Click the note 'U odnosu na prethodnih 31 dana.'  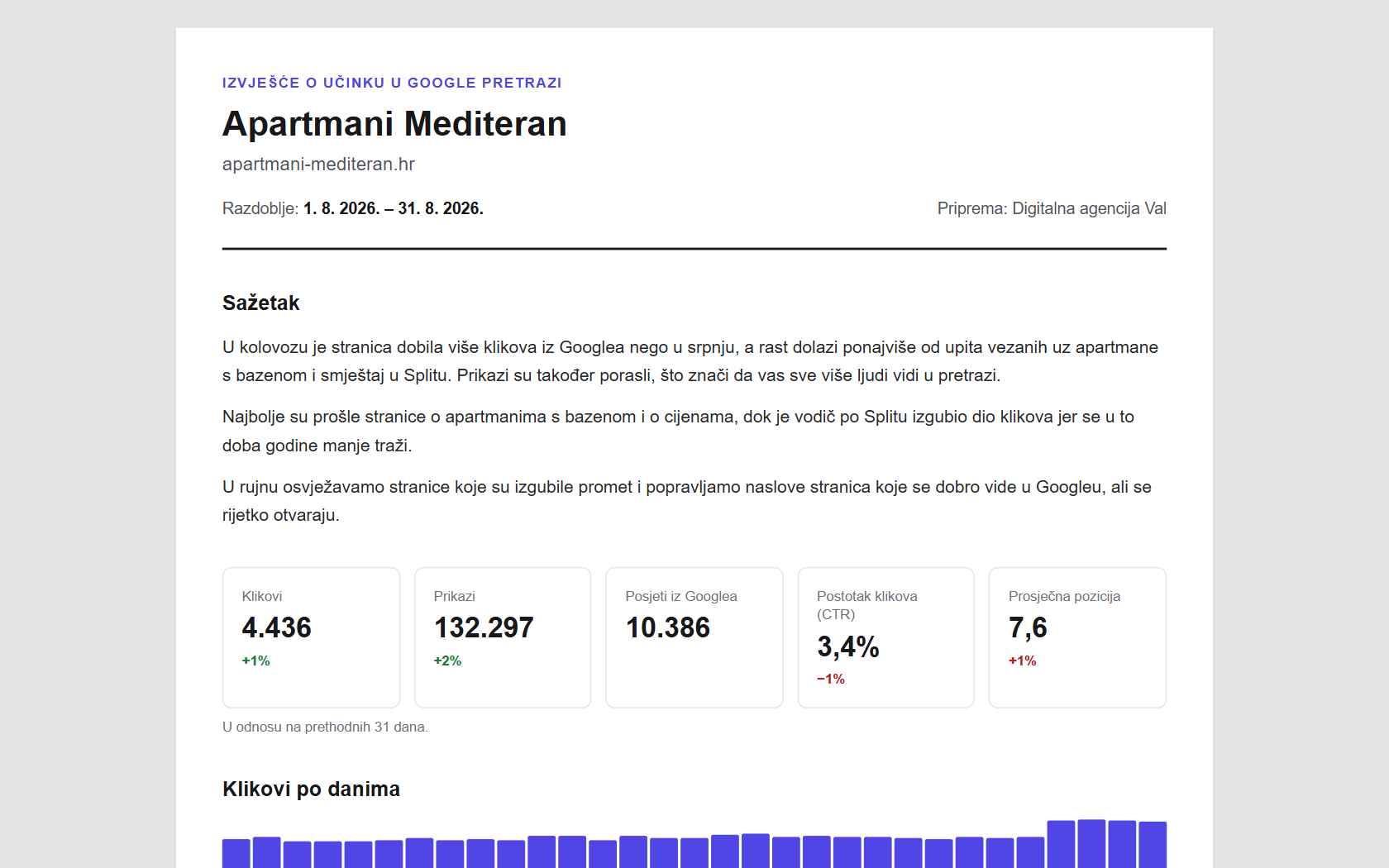tap(325, 727)
